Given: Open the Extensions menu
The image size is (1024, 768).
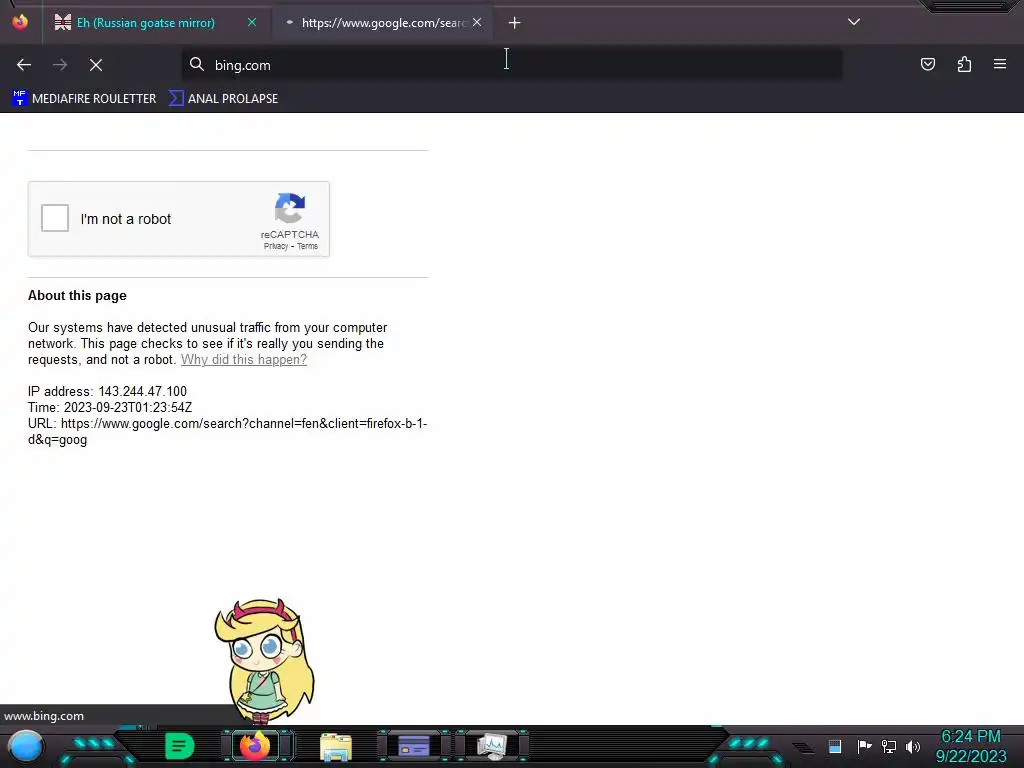Looking at the screenshot, I should point(964,64).
